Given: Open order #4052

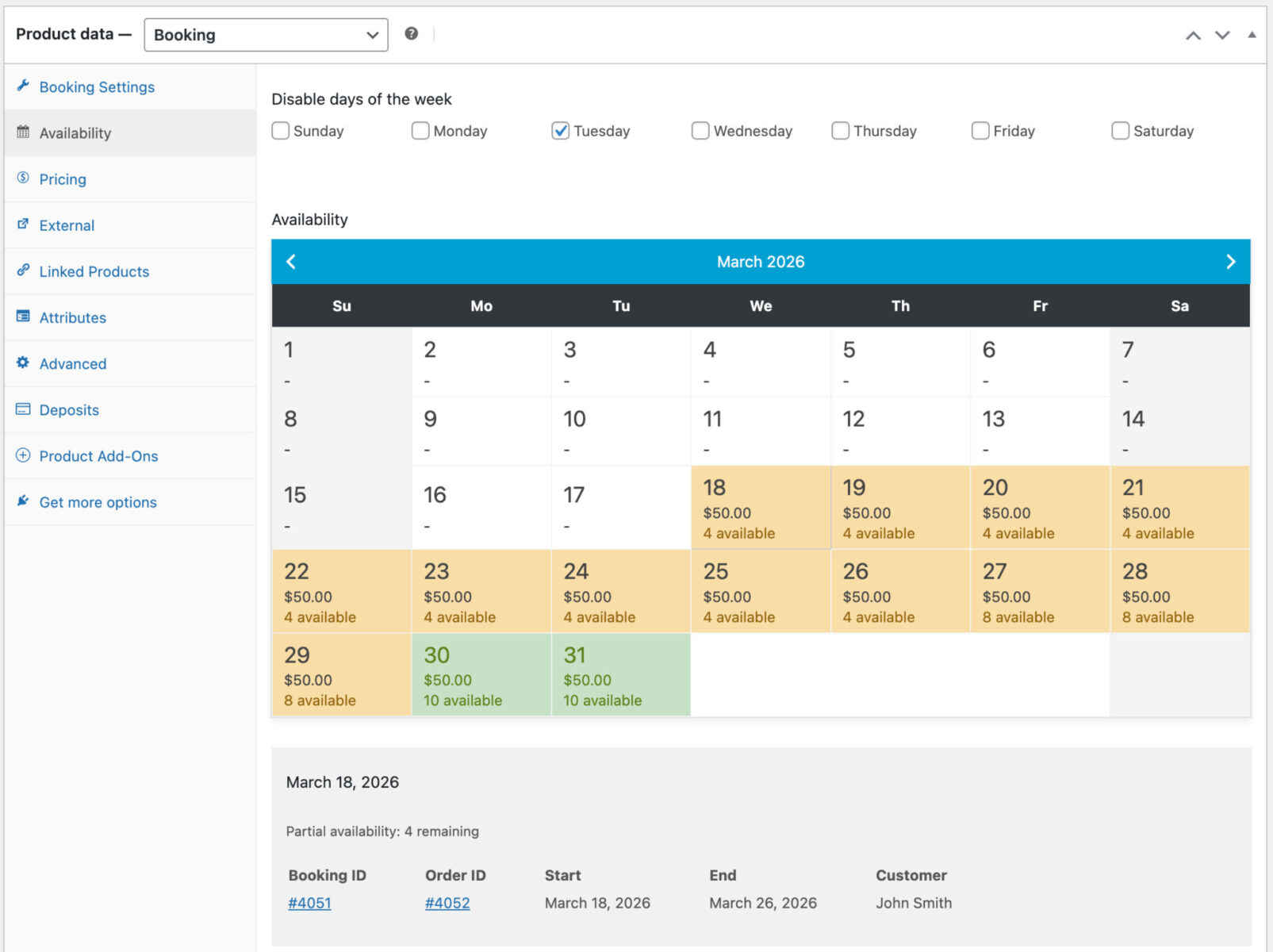Looking at the screenshot, I should pyautogui.click(x=447, y=903).
